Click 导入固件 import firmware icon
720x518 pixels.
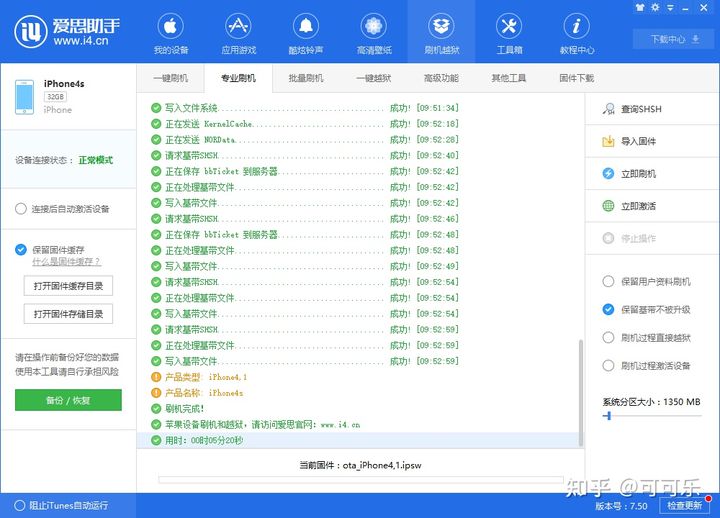pyautogui.click(x=608, y=142)
